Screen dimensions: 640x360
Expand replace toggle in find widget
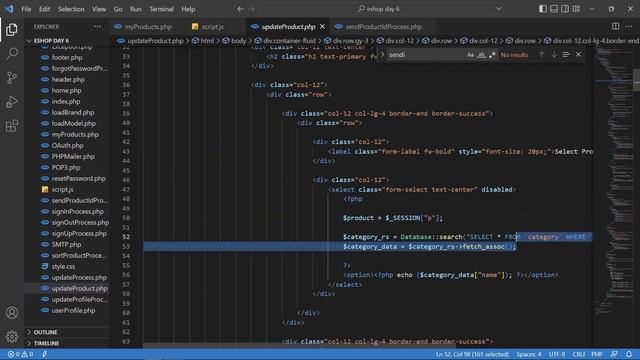pos(382,55)
